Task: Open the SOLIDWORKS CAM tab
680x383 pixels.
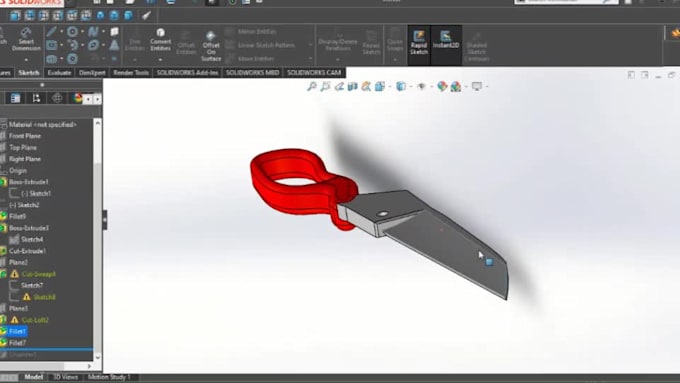Action: (x=314, y=72)
